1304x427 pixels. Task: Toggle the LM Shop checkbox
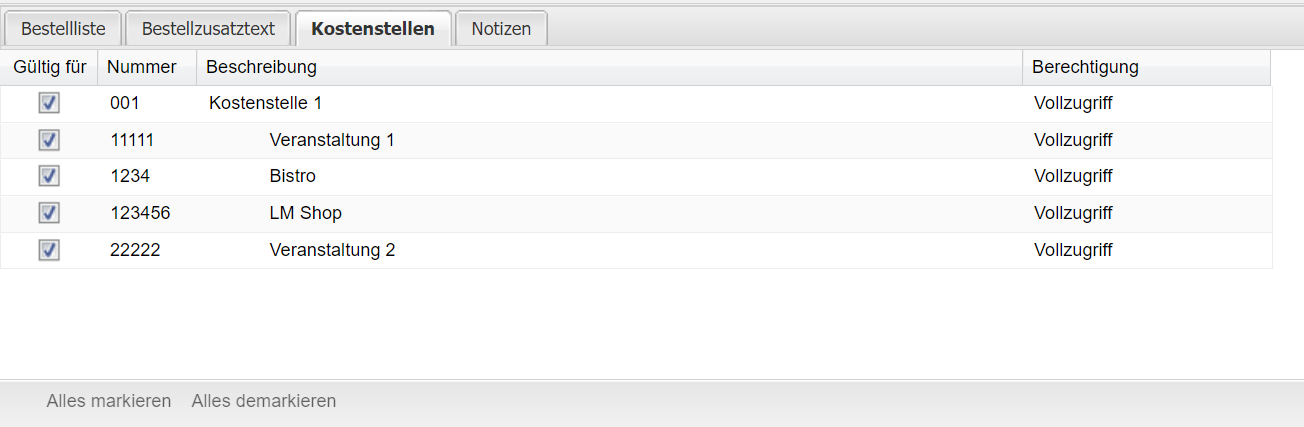point(49,213)
